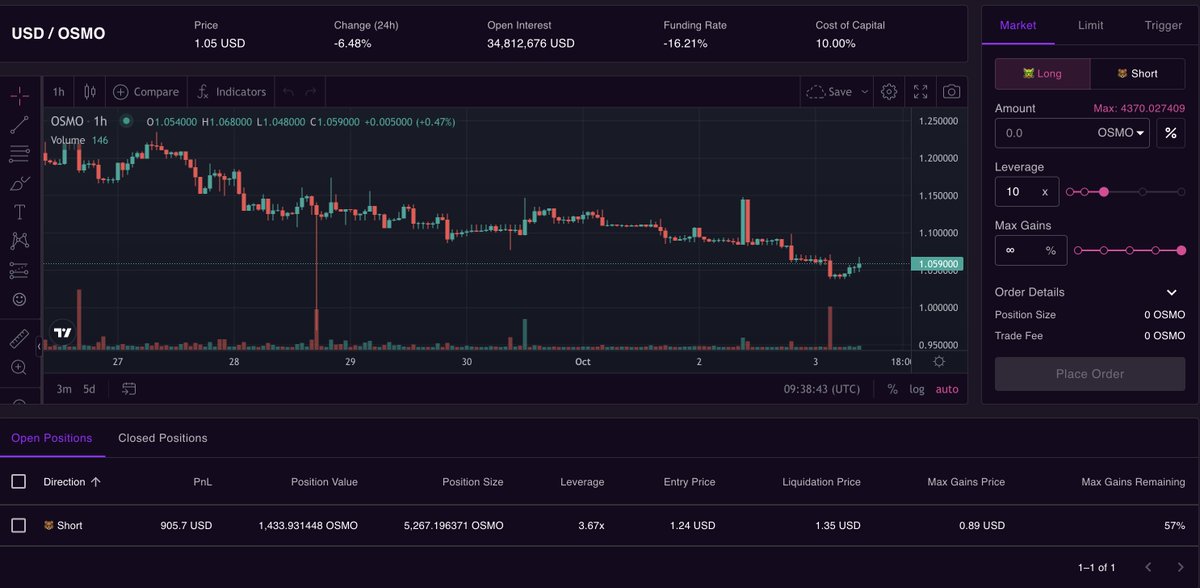Open the measure ruler tool
The height and width of the screenshot is (588, 1200).
(x=20, y=340)
